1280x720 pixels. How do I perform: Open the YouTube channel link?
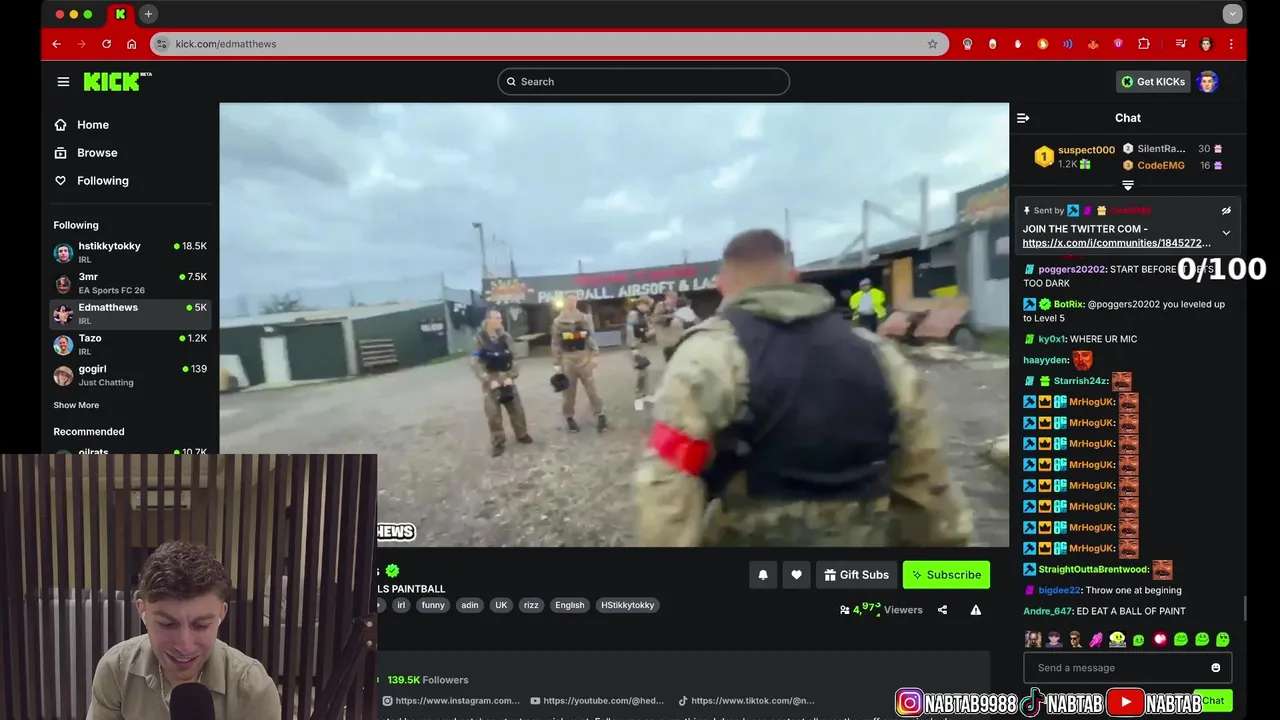click(x=597, y=701)
